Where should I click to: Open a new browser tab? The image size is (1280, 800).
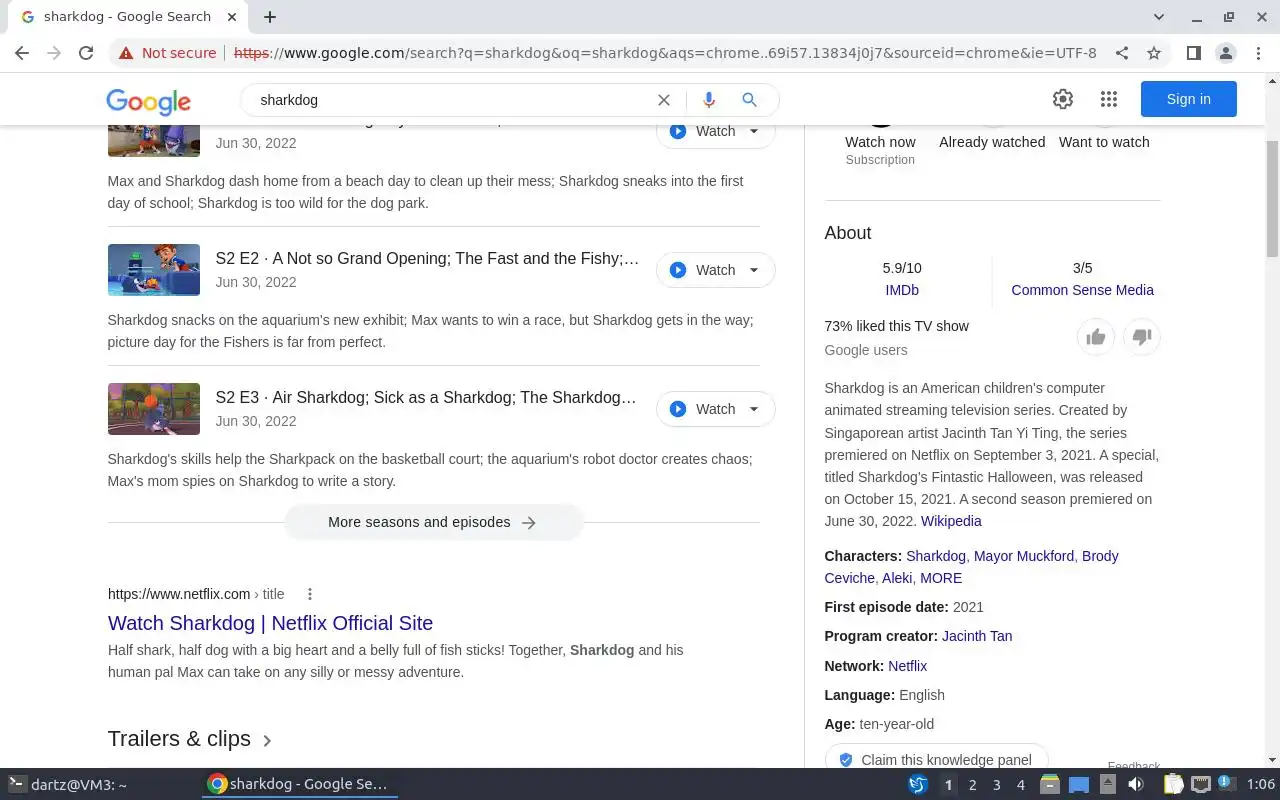click(270, 17)
